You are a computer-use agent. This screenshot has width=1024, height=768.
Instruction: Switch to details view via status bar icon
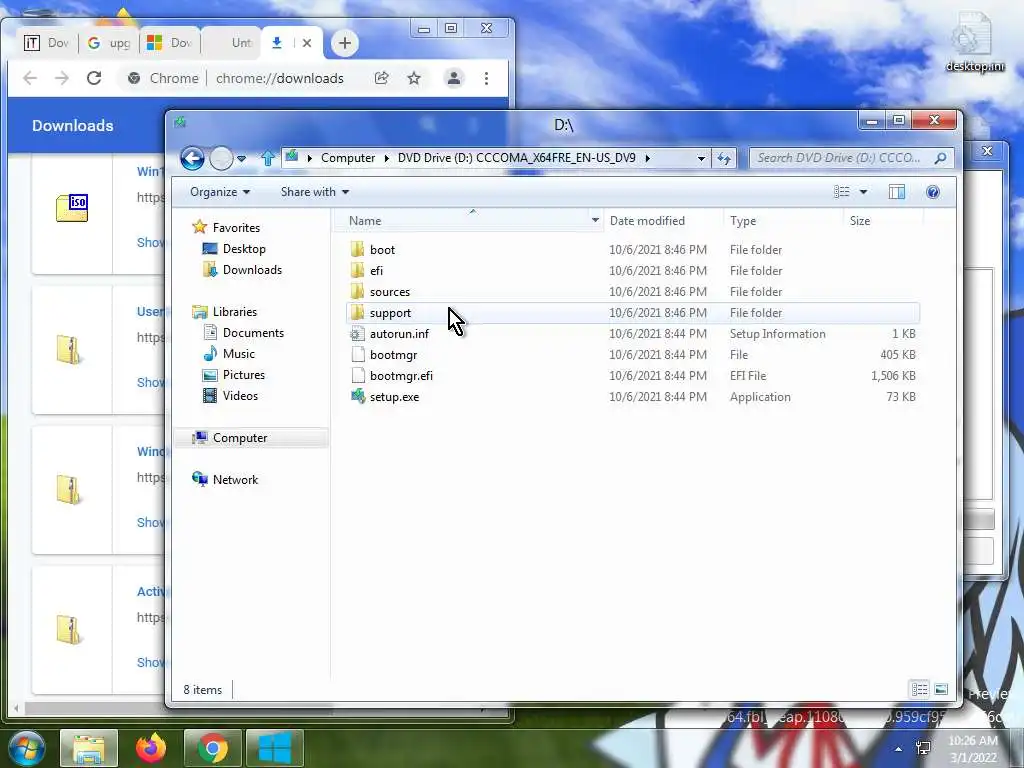pos(920,689)
